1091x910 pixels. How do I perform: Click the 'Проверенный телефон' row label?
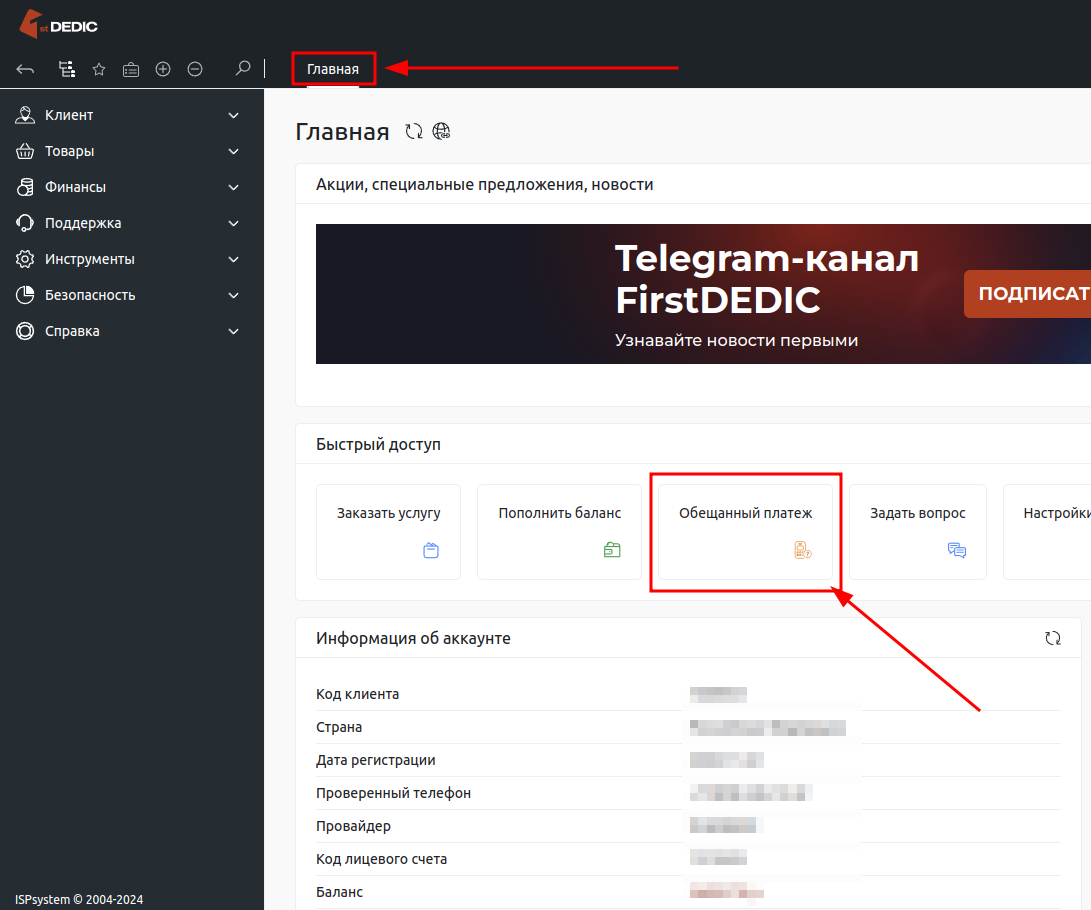[393, 793]
